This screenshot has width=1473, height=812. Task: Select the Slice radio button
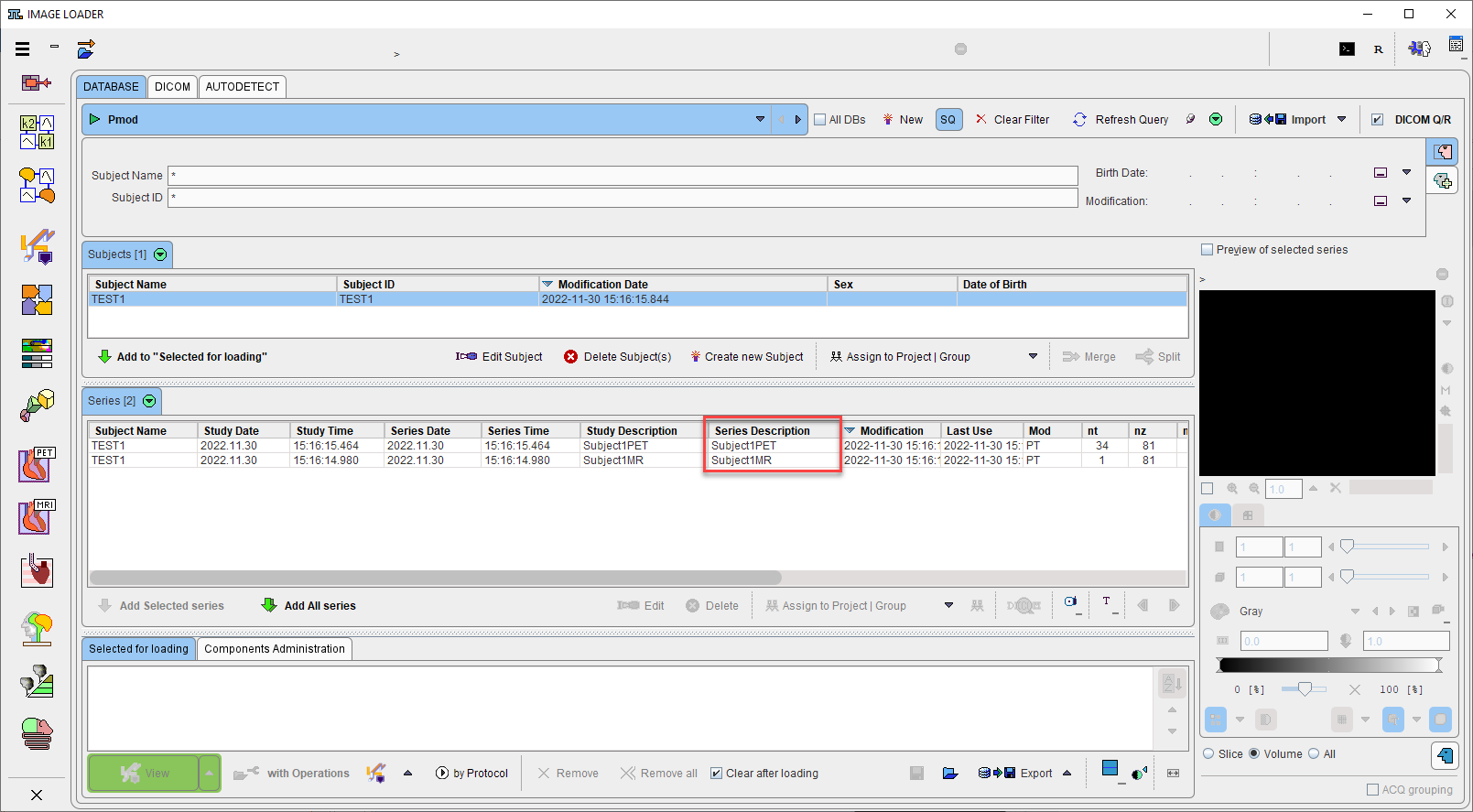pyautogui.click(x=1208, y=754)
